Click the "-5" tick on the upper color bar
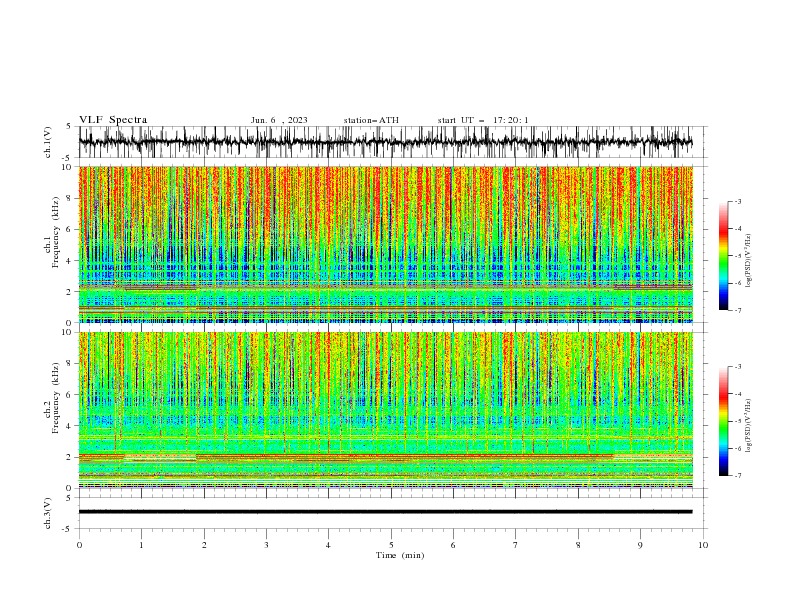The height and width of the screenshot is (612, 792). click(x=737, y=256)
